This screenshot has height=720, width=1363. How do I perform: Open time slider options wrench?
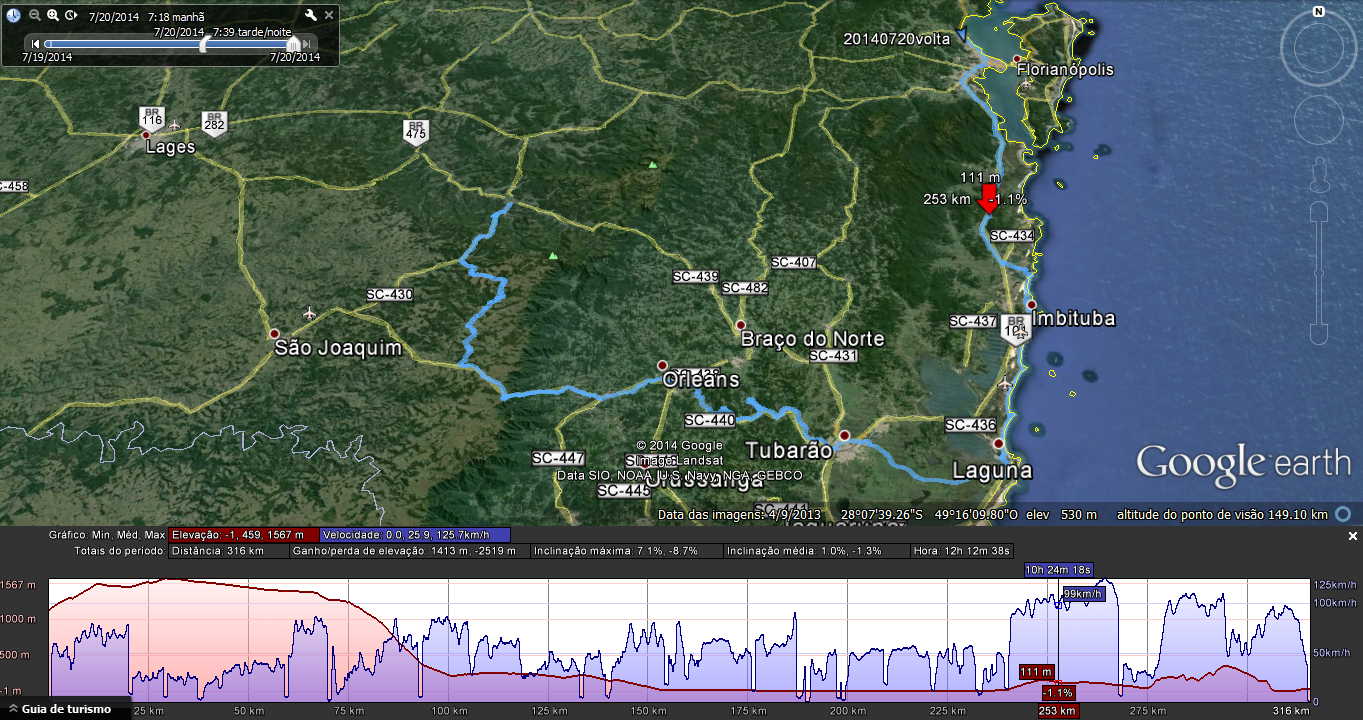click(x=310, y=16)
